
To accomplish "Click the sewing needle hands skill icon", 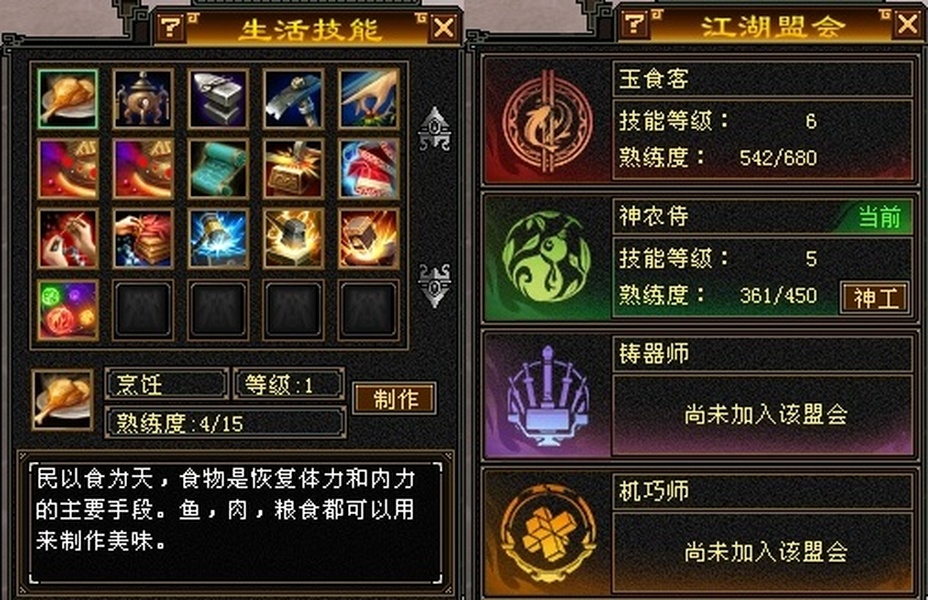I will coord(67,239).
